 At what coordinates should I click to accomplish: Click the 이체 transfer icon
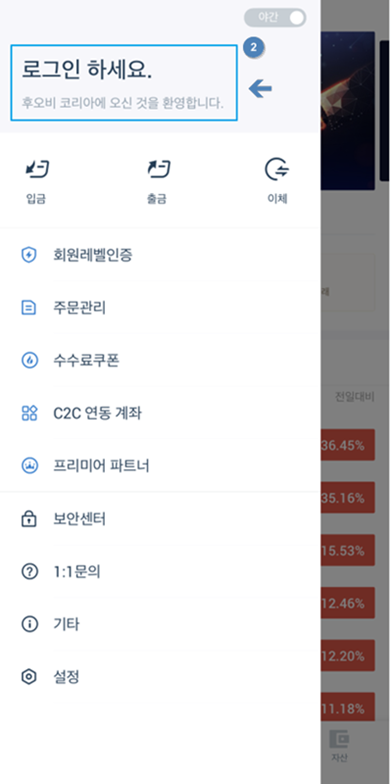(x=277, y=170)
